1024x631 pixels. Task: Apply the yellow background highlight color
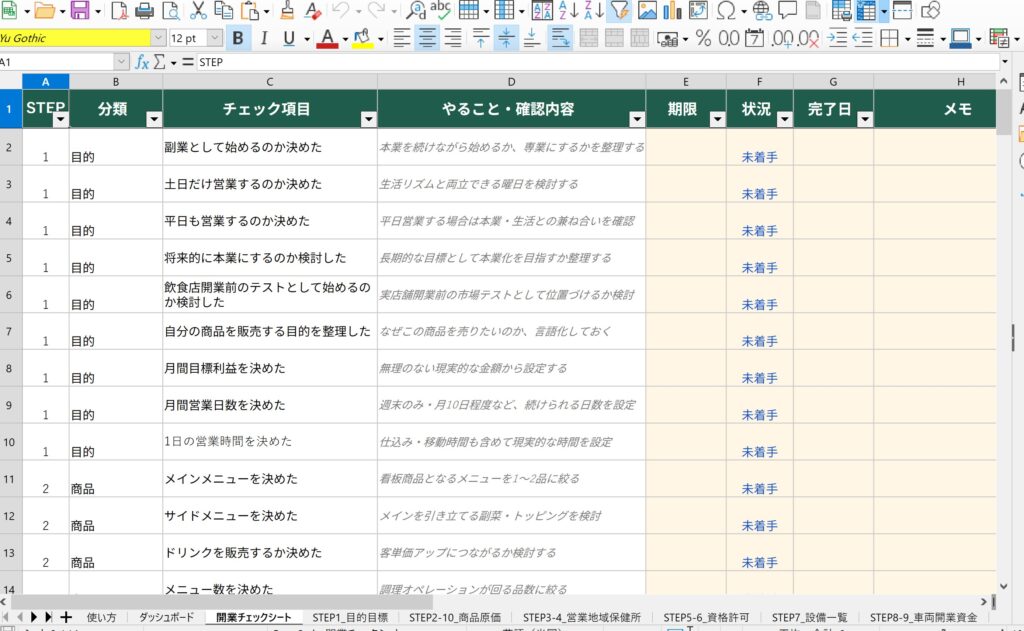click(362, 39)
